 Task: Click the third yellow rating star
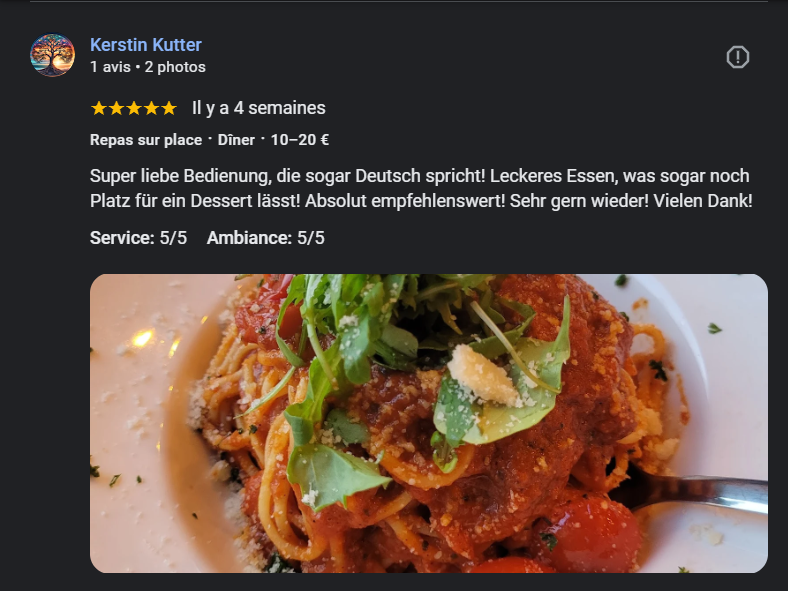click(134, 108)
